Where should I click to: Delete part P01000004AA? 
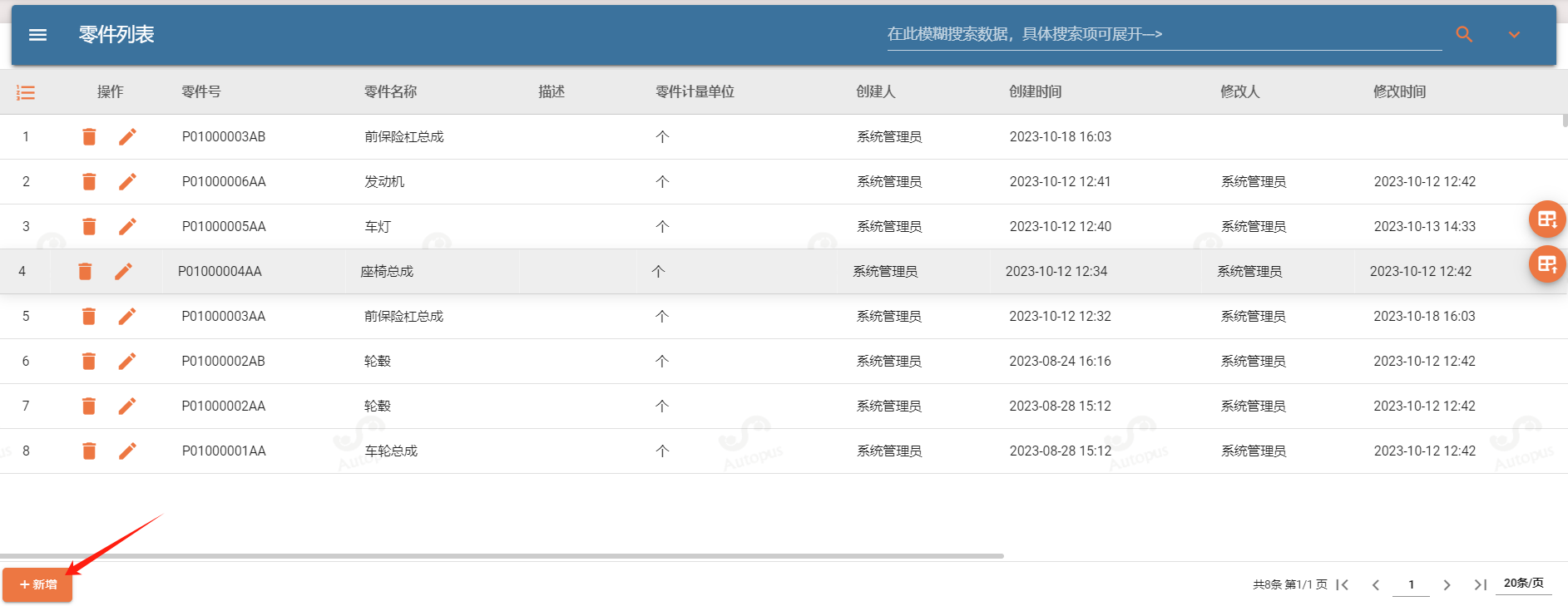pos(85,271)
